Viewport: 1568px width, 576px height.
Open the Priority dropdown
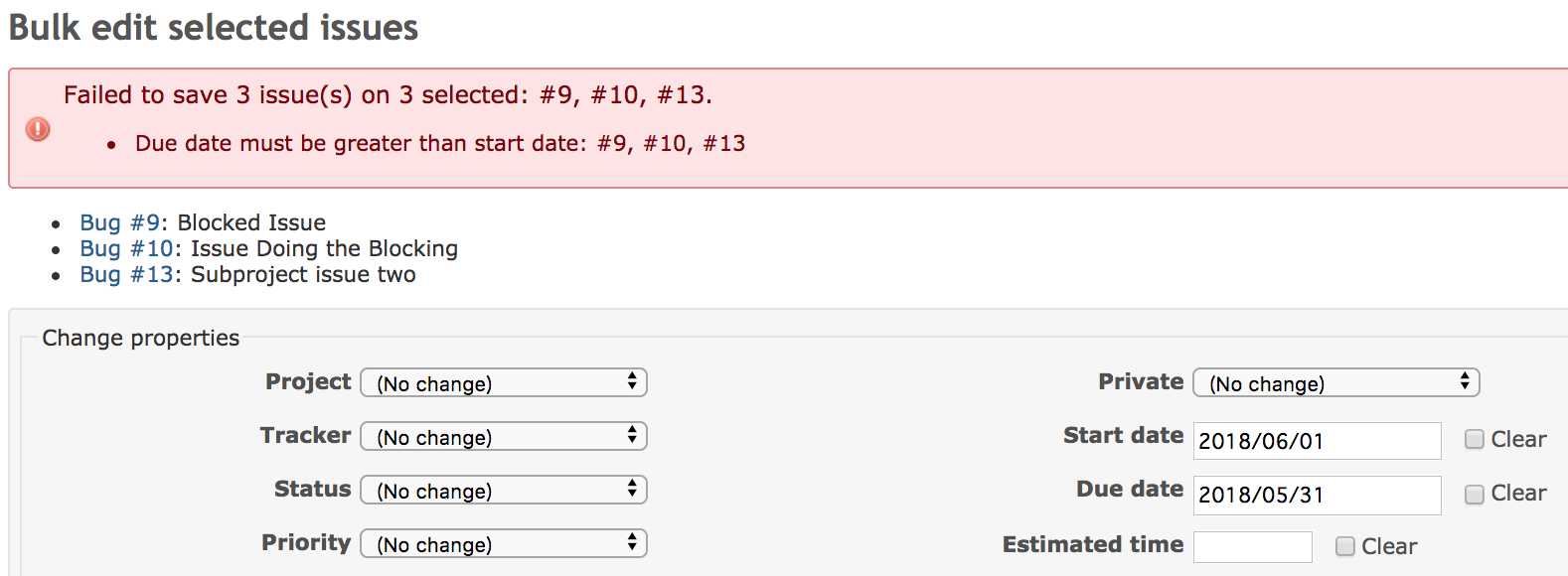[504, 544]
